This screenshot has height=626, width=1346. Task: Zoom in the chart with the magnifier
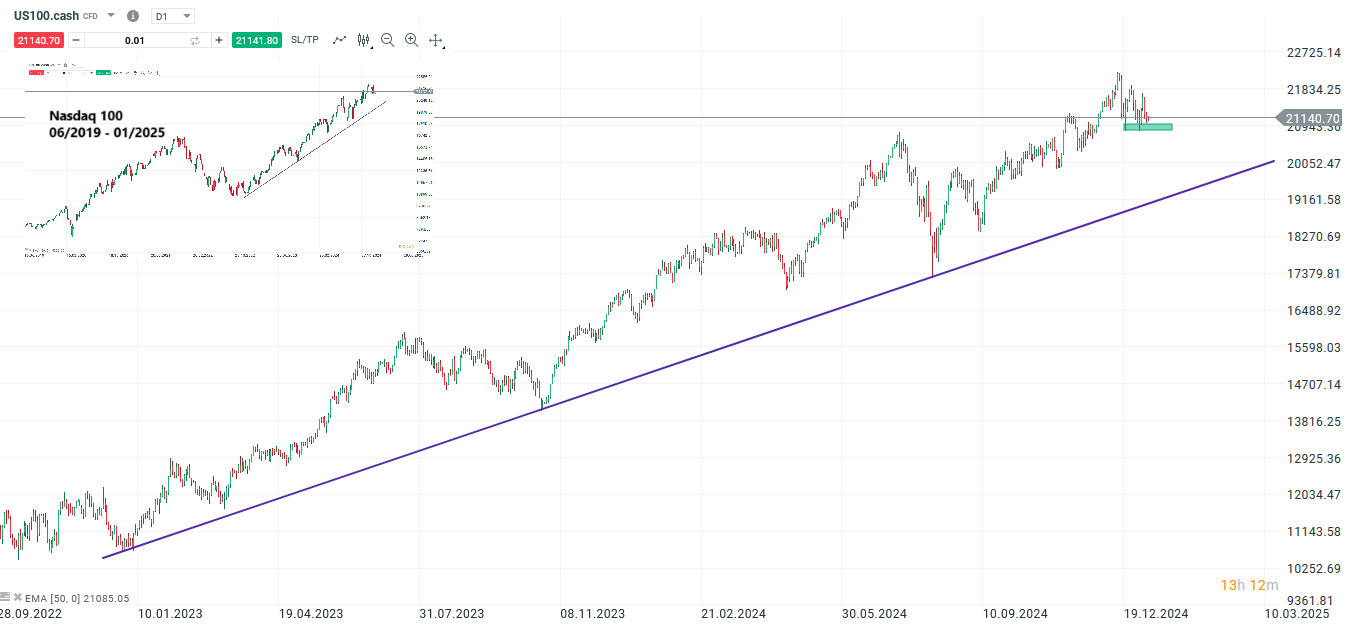411,40
